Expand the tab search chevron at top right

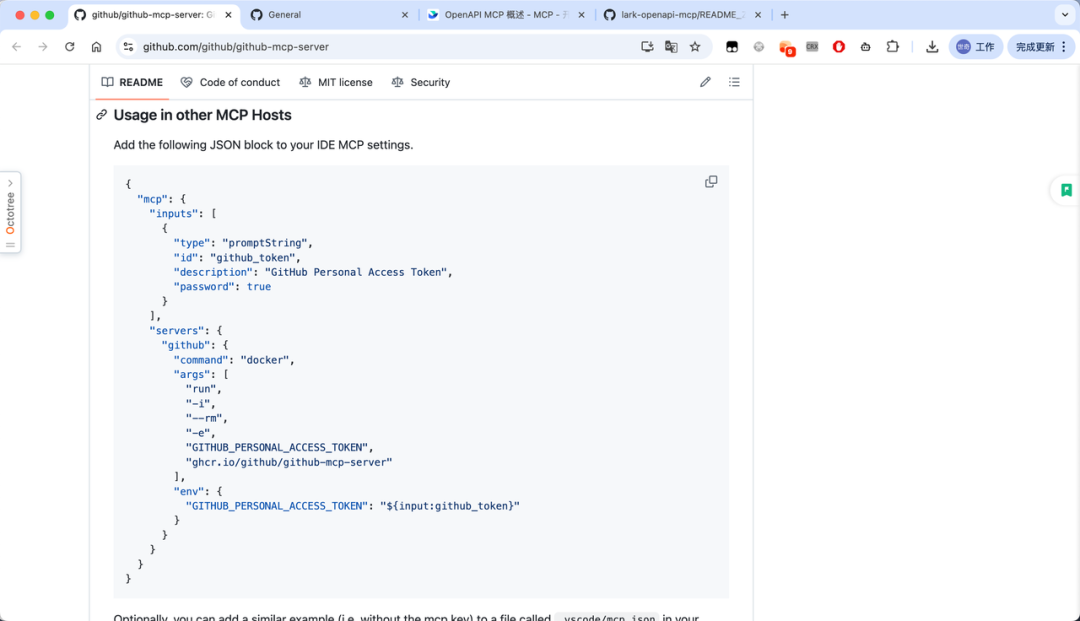tap(1062, 15)
